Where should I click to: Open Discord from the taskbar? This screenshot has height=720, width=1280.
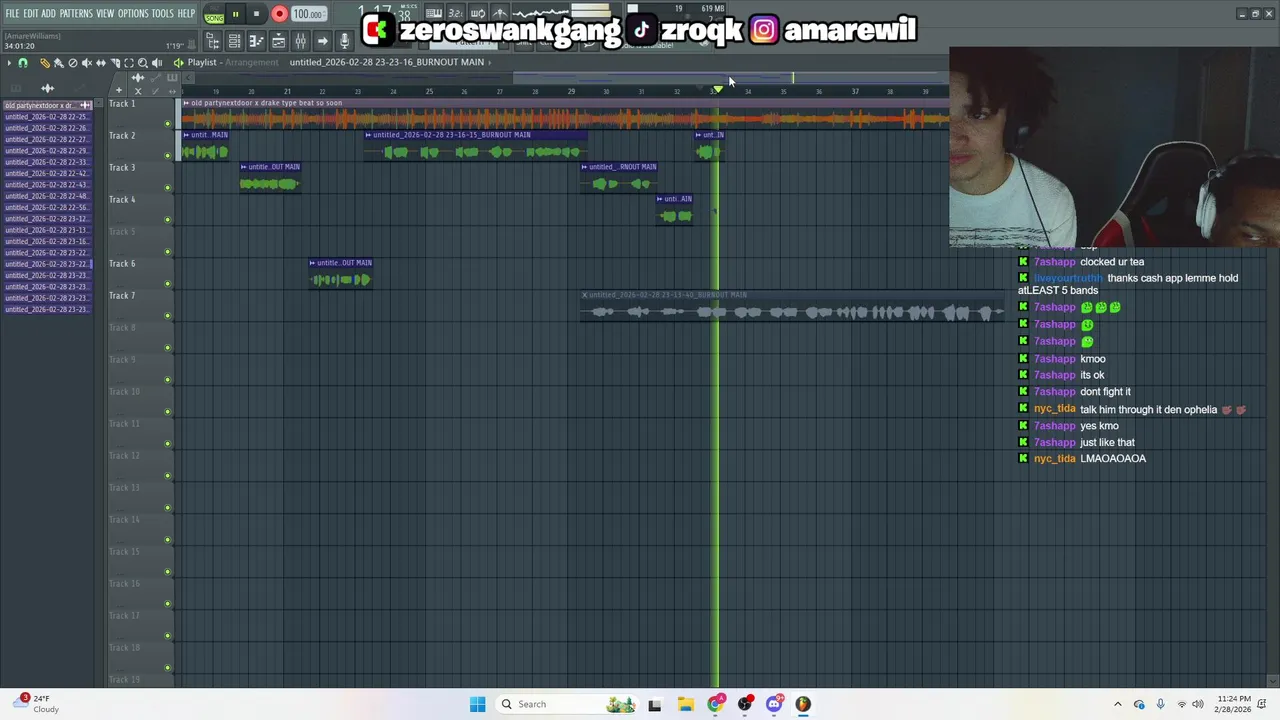[774, 704]
